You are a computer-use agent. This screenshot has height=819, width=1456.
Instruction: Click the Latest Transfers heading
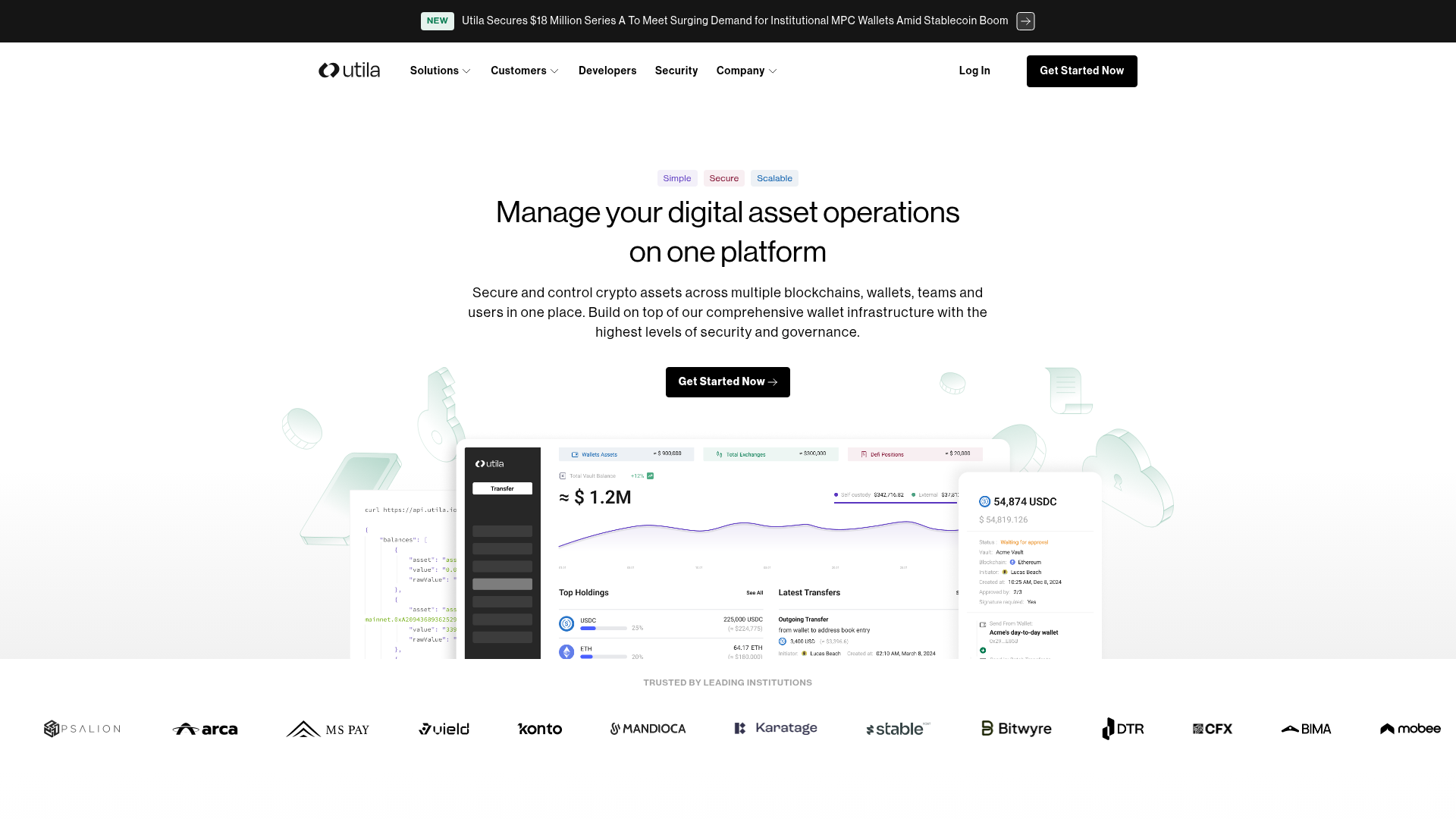(x=809, y=593)
